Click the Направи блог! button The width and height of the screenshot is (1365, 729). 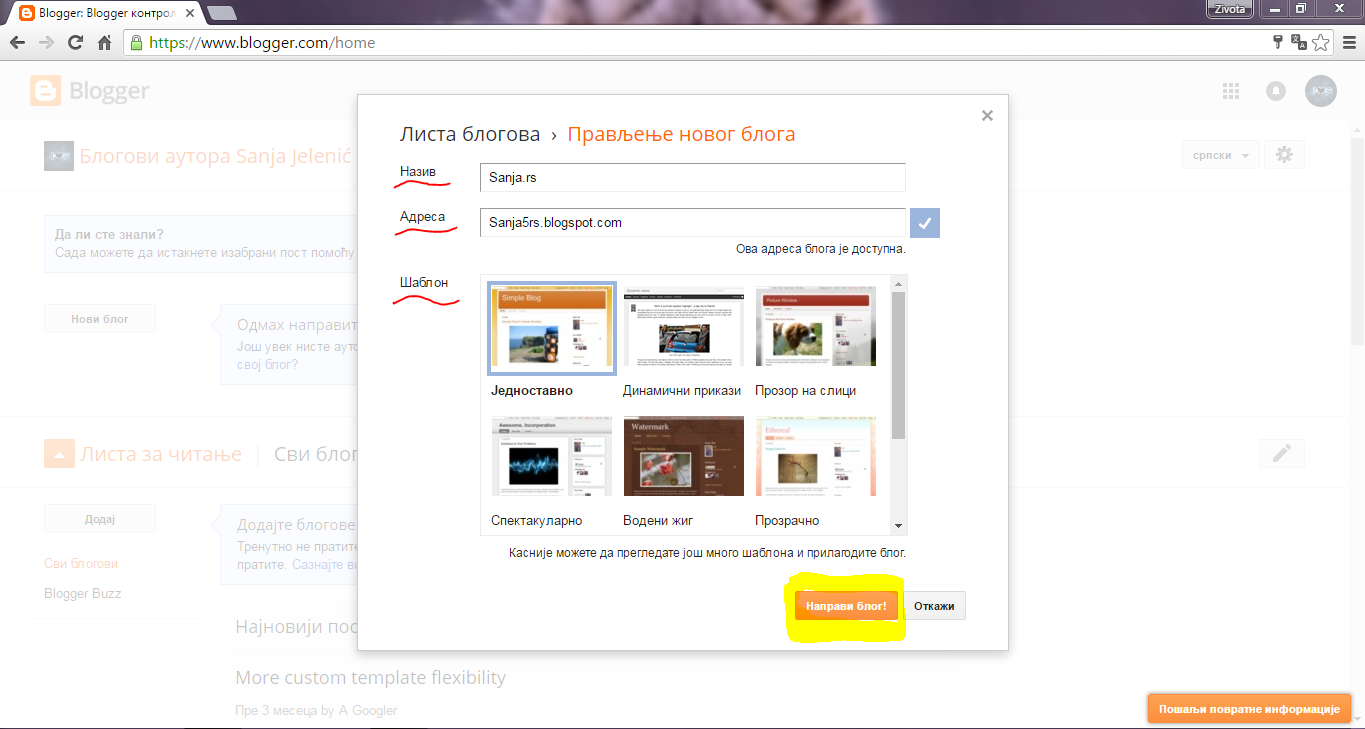pyautogui.click(x=846, y=606)
